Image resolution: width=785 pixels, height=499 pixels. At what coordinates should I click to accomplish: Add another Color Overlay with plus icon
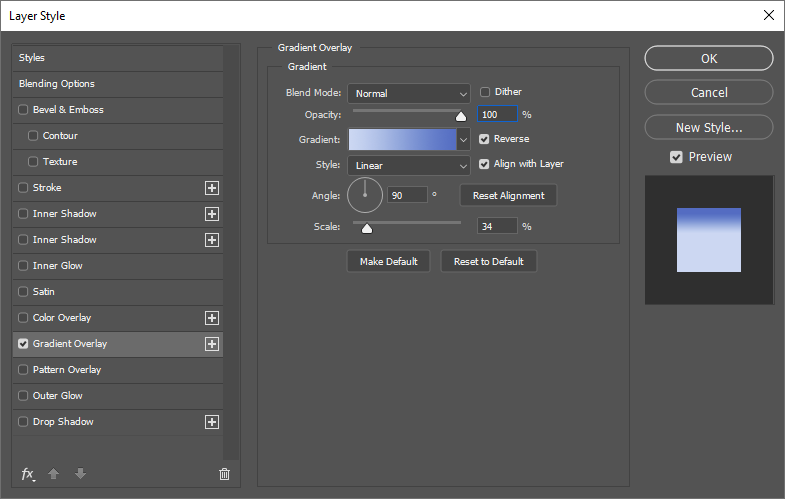pyautogui.click(x=211, y=318)
